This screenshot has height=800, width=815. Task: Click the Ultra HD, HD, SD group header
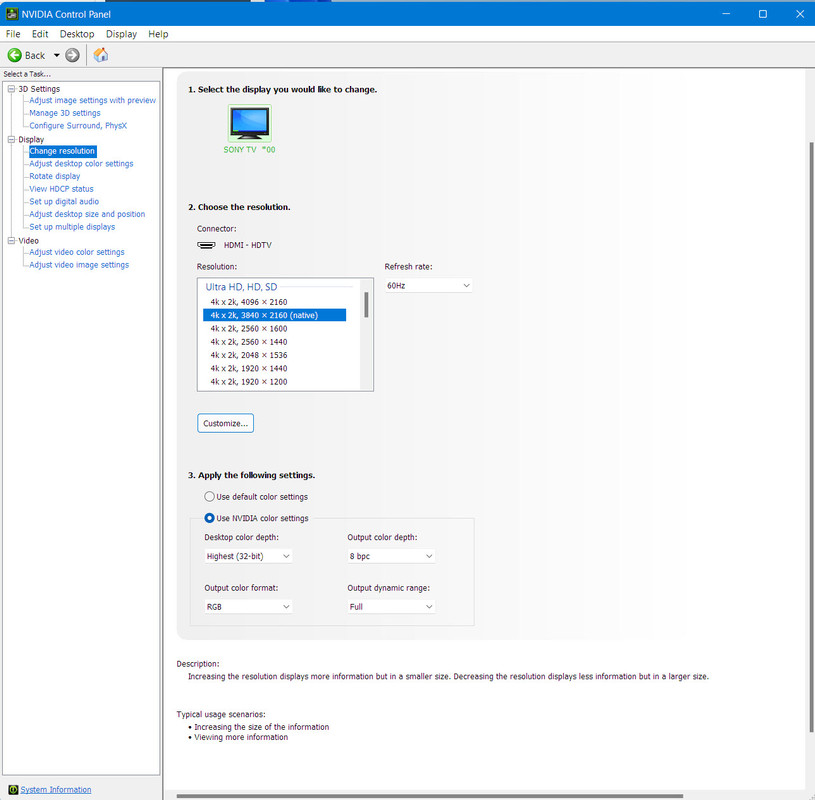[x=241, y=287]
